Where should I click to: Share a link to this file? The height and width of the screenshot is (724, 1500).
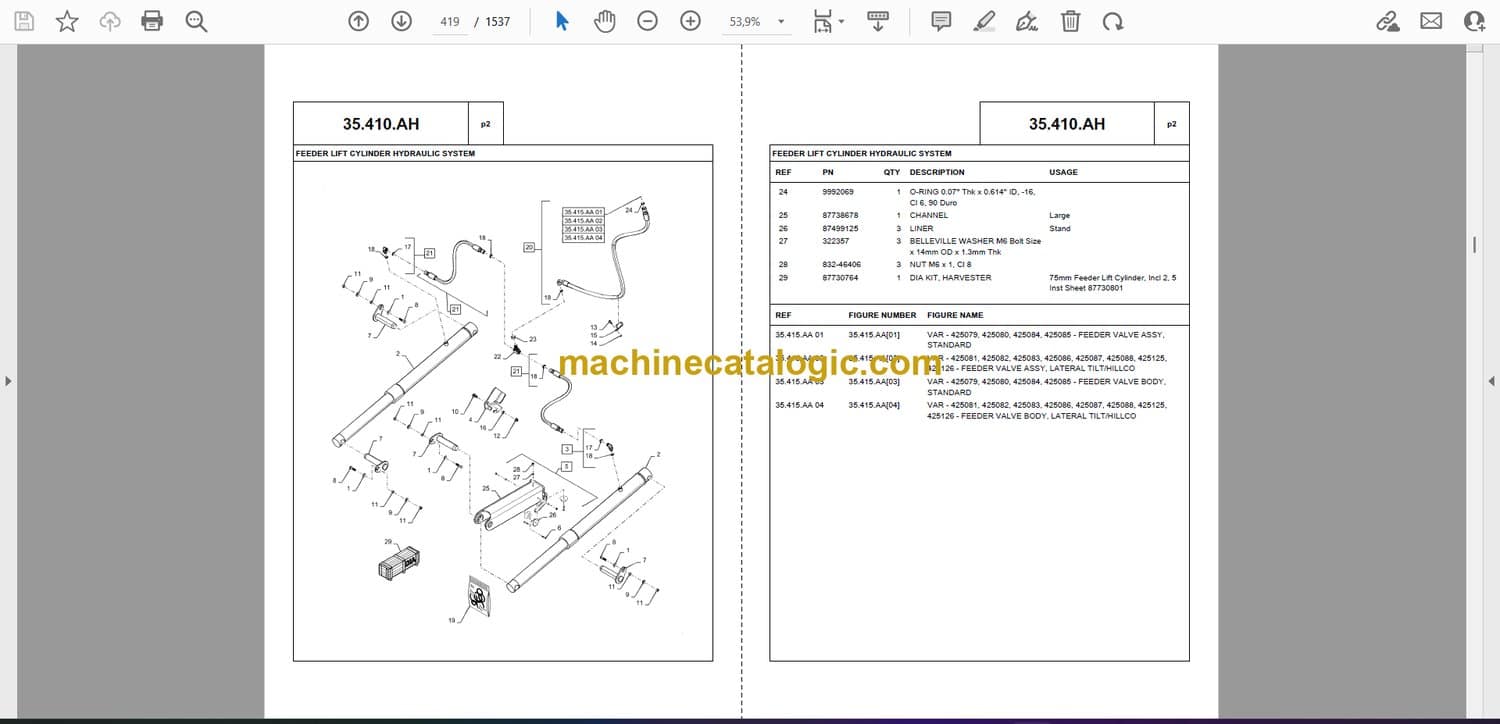pos(1388,21)
